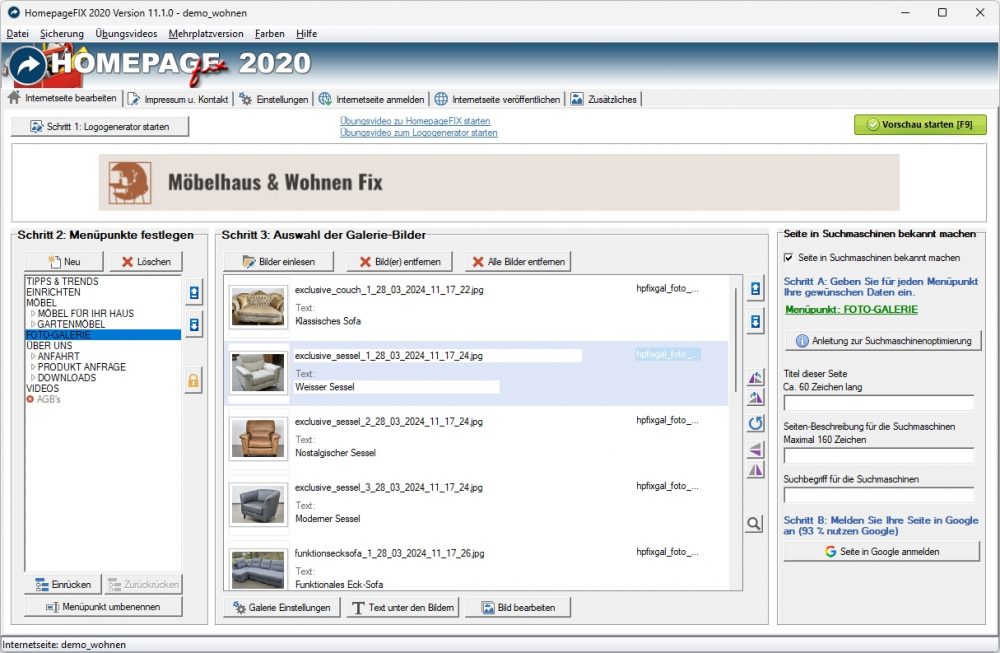Click Schritt 1: Logogenerator starten
Viewport: 1000px width, 653px height.
click(x=100, y=126)
